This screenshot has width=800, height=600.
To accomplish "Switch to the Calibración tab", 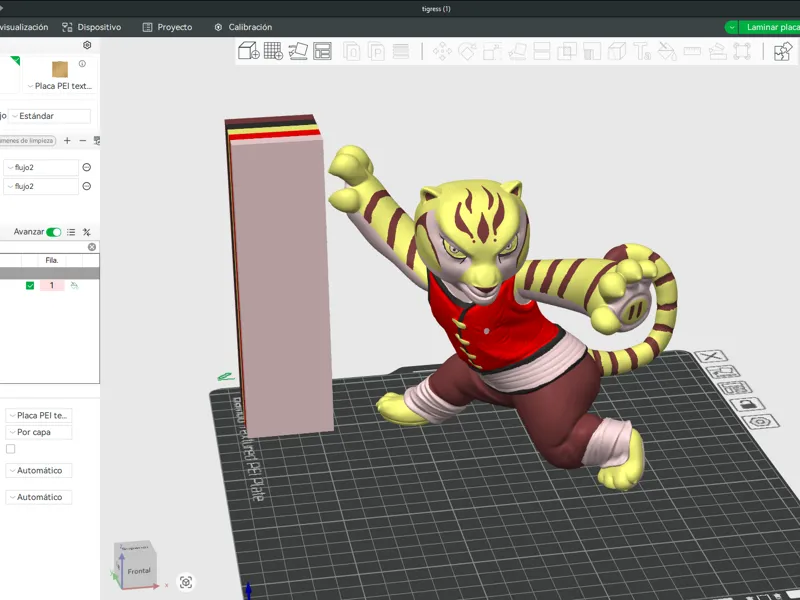I will (243, 27).
